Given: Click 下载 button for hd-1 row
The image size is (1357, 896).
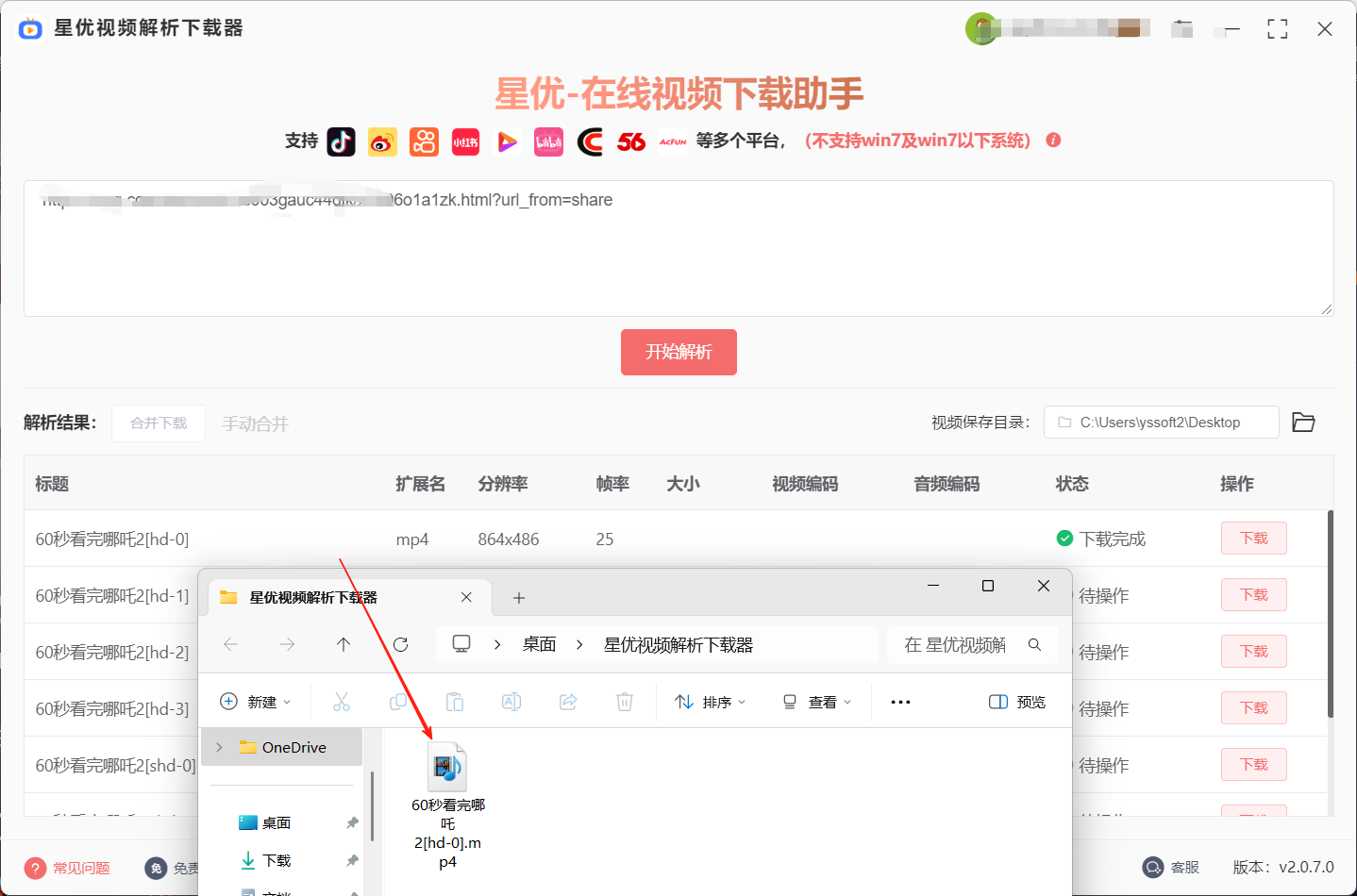Looking at the screenshot, I should pyautogui.click(x=1254, y=594).
